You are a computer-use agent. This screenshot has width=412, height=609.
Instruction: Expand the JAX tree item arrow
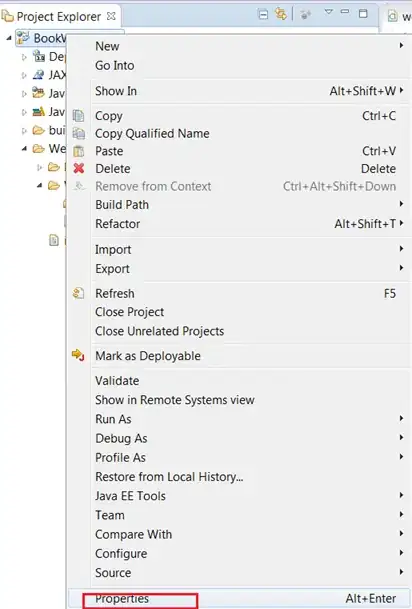point(24,75)
